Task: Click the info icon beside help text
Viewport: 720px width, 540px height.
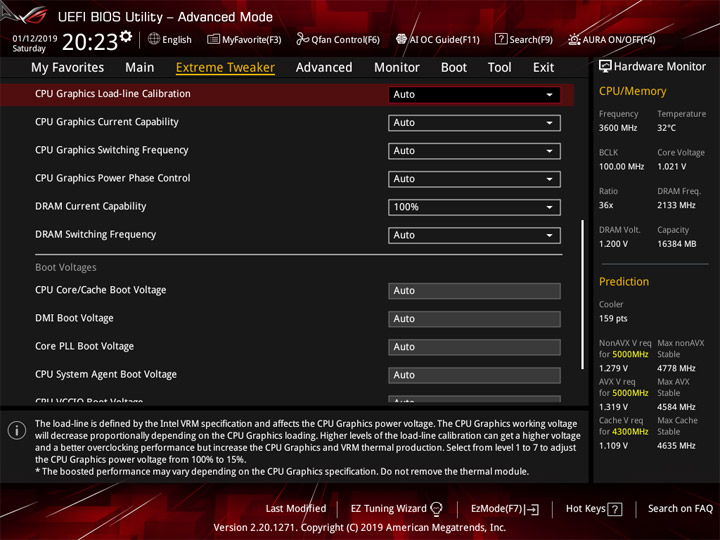Action: (x=17, y=431)
